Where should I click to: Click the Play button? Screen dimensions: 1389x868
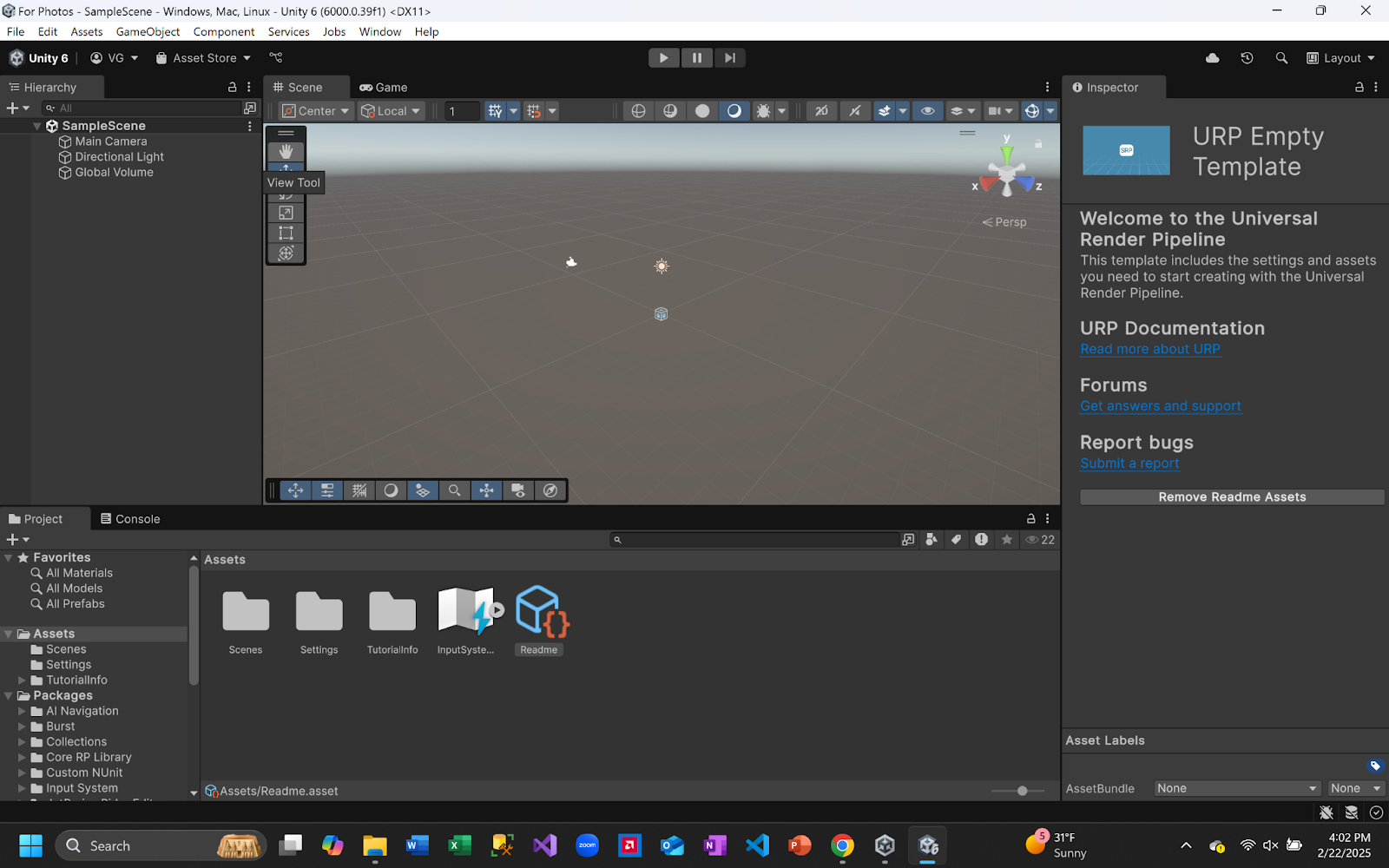(x=664, y=57)
